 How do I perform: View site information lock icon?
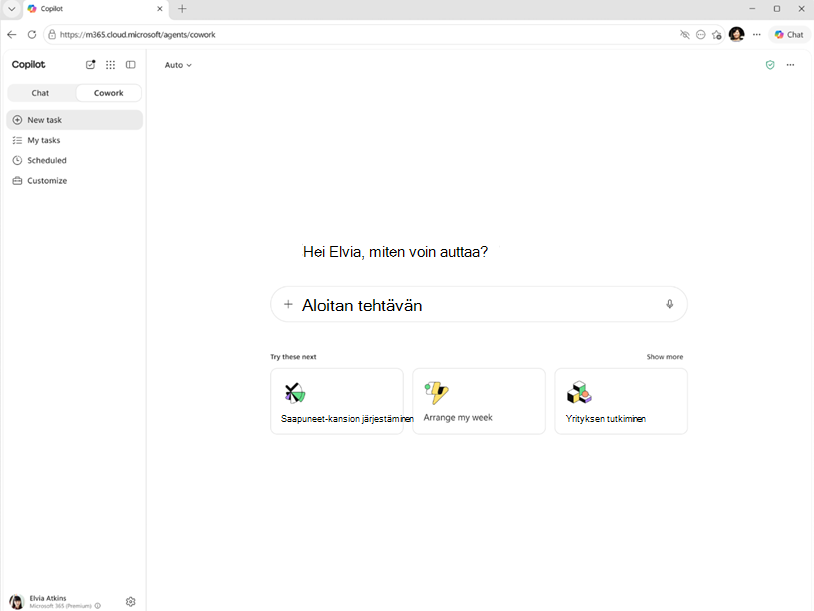[52, 34]
